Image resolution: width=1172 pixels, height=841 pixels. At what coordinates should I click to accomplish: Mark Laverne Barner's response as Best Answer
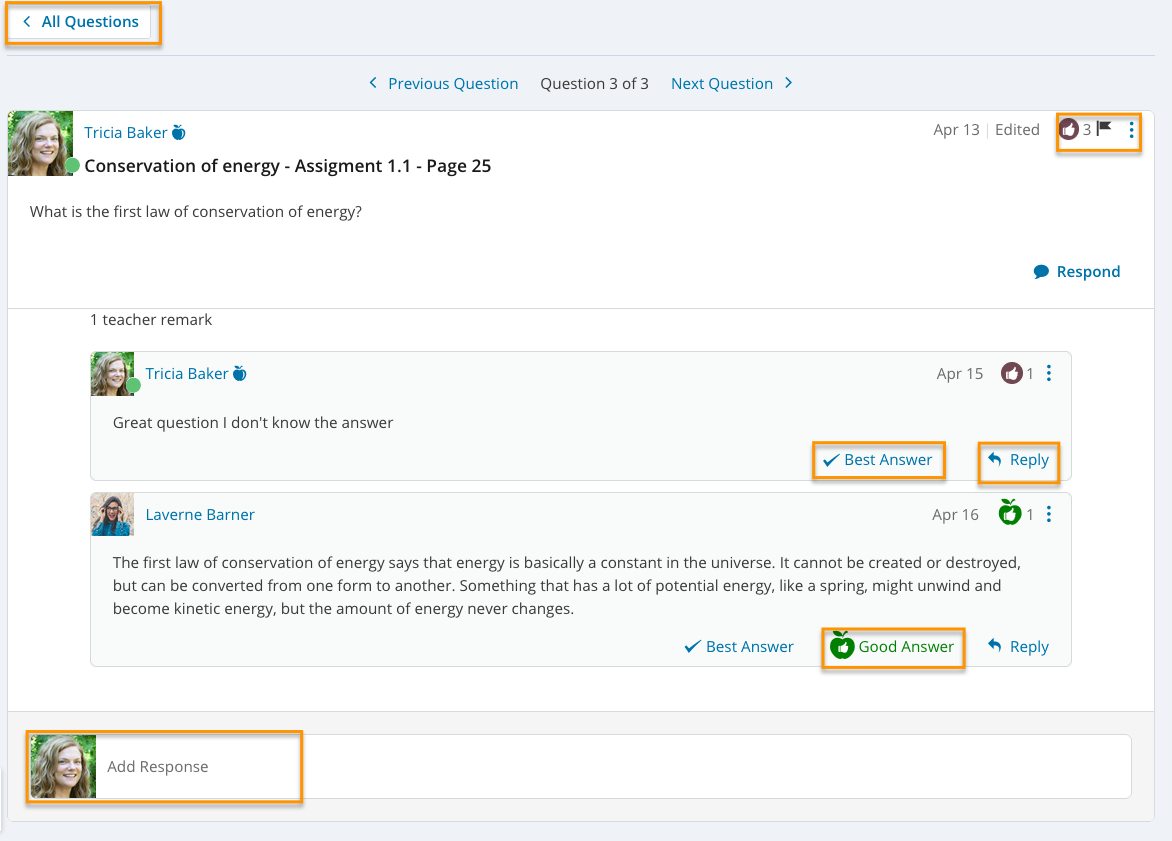coord(739,647)
